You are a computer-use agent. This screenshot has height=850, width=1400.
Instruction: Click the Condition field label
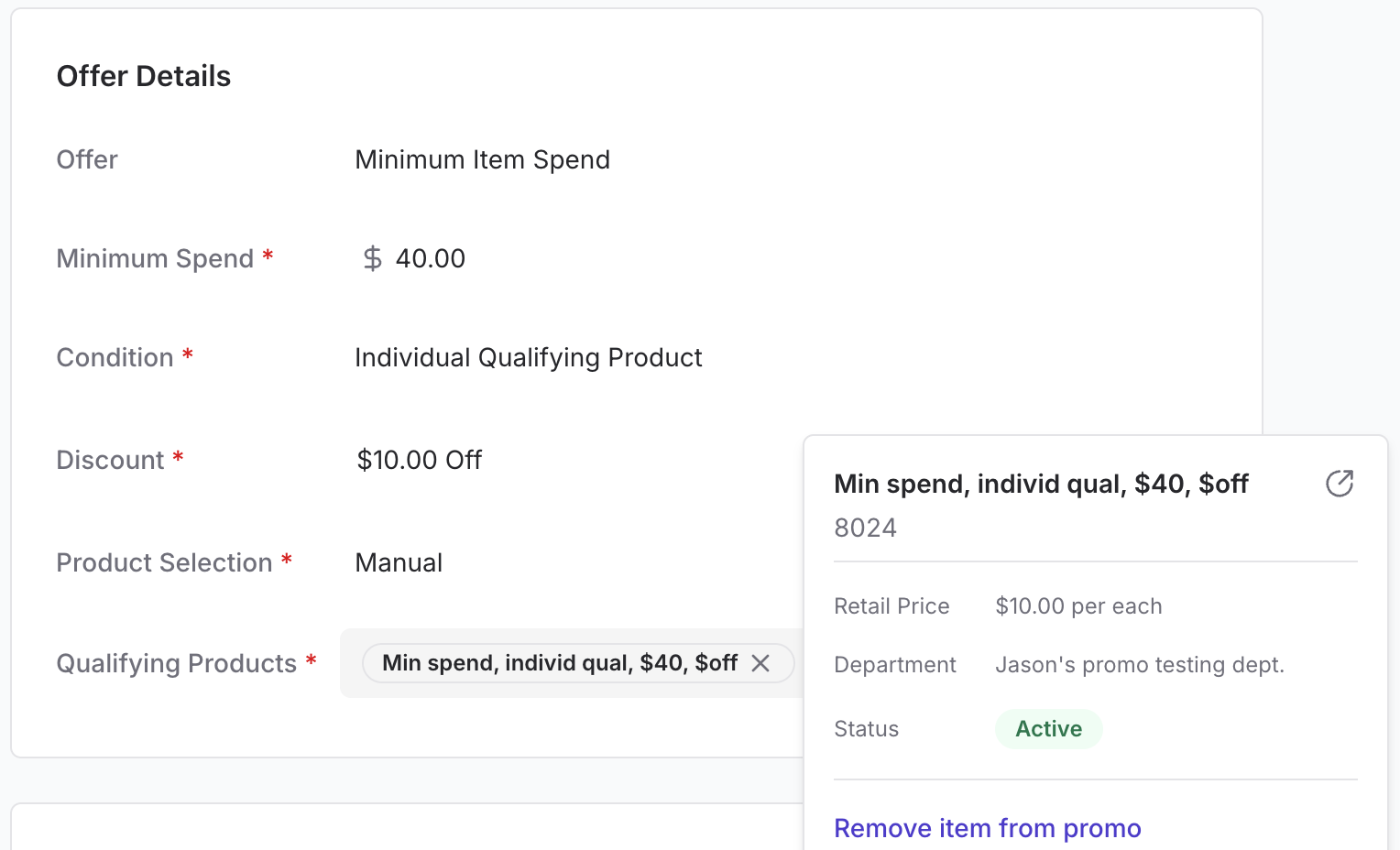[x=115, y=357]
